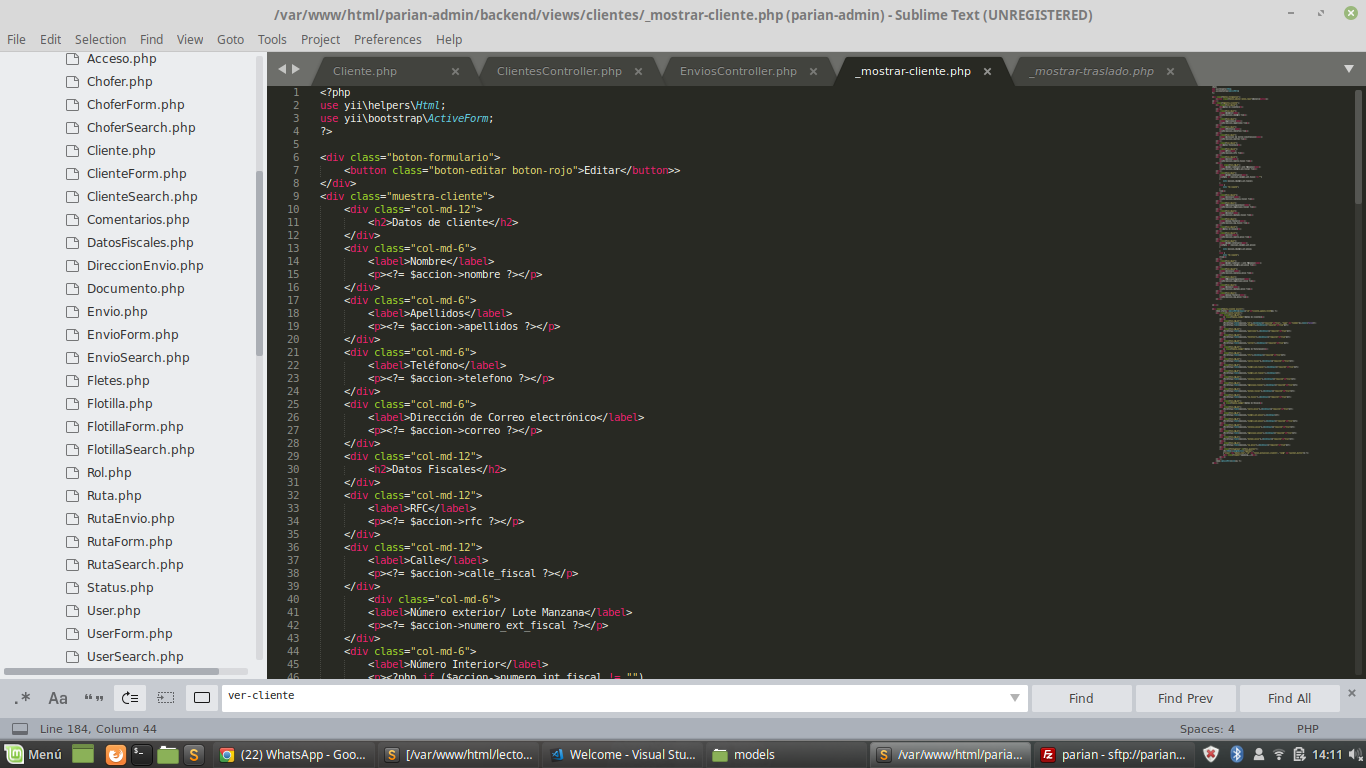Open the Spaces: 4 indentation menu
The image size is (1366, 768).
pos(1207,729)
